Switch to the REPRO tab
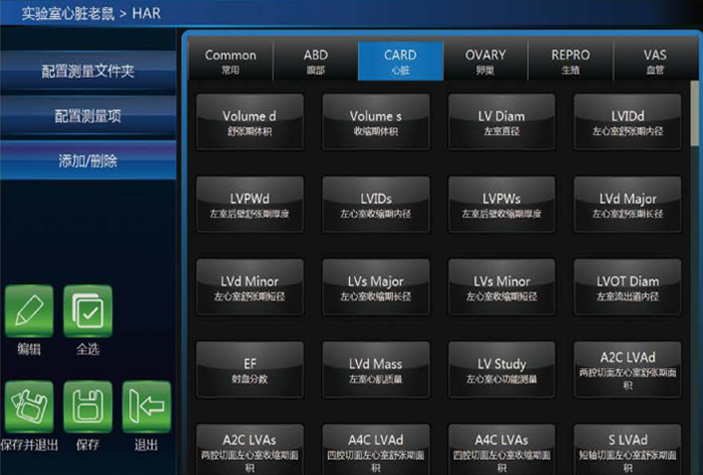Screen dimensions: 703x475 click(x=570, y=61)
